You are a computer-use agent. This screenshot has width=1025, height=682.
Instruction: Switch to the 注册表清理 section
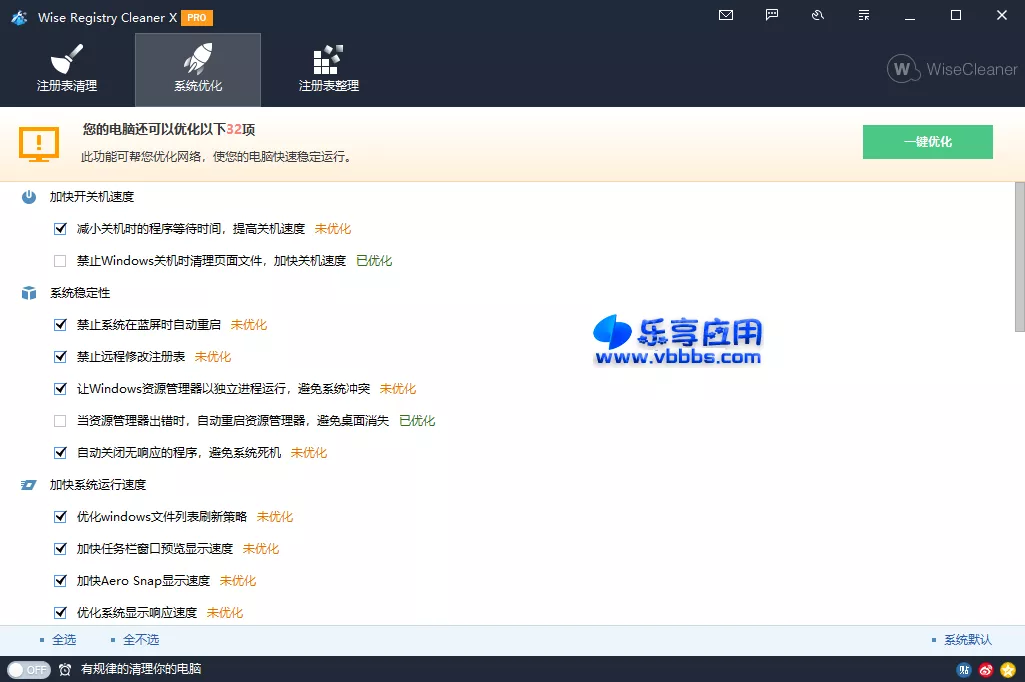click(x=67, y=69)
